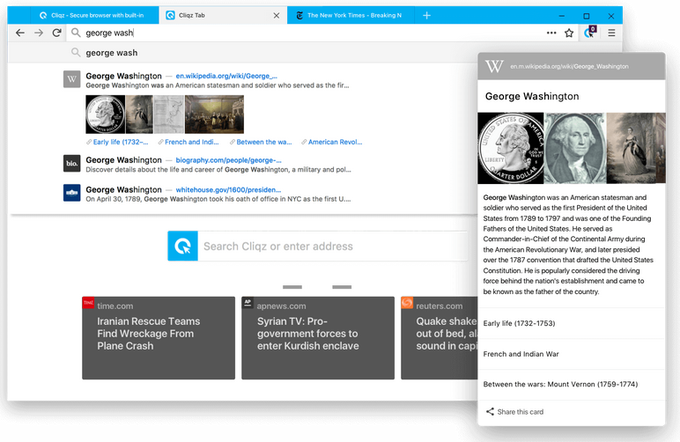Click the address bar containing george wash

(x=304, y=33)
